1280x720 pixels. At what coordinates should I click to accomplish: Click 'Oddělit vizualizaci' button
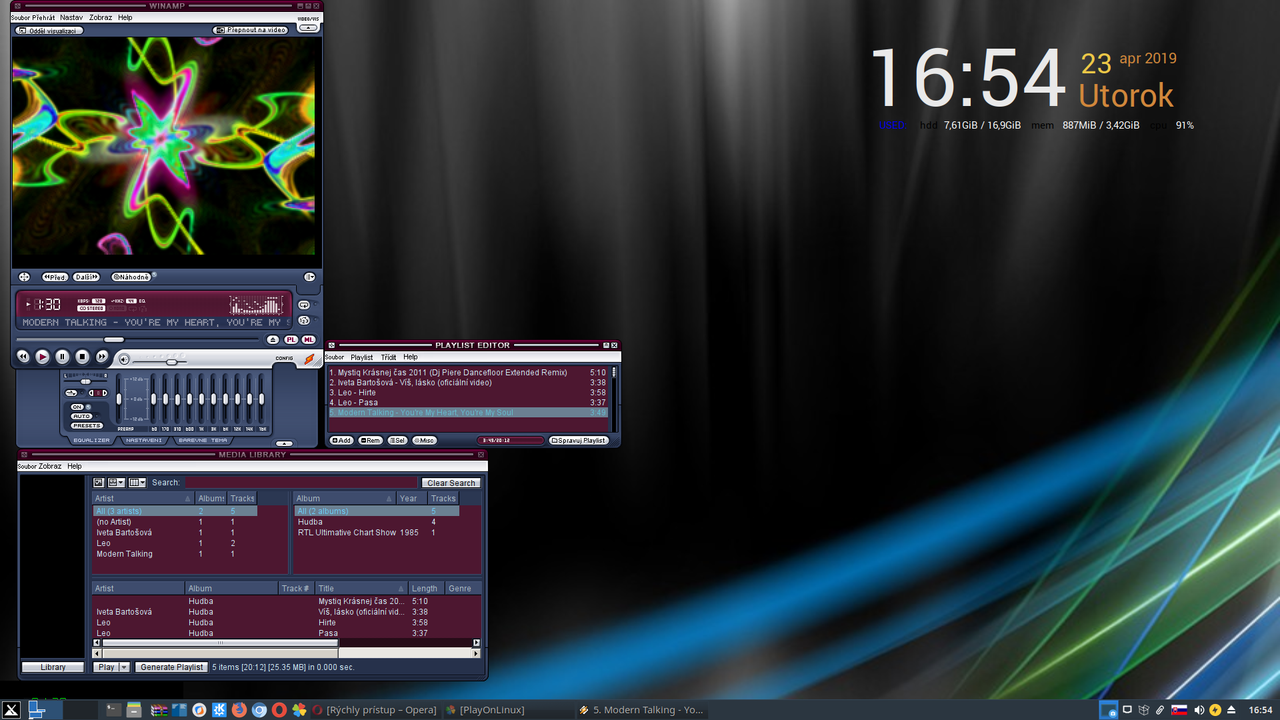click(x=48, y=30)
